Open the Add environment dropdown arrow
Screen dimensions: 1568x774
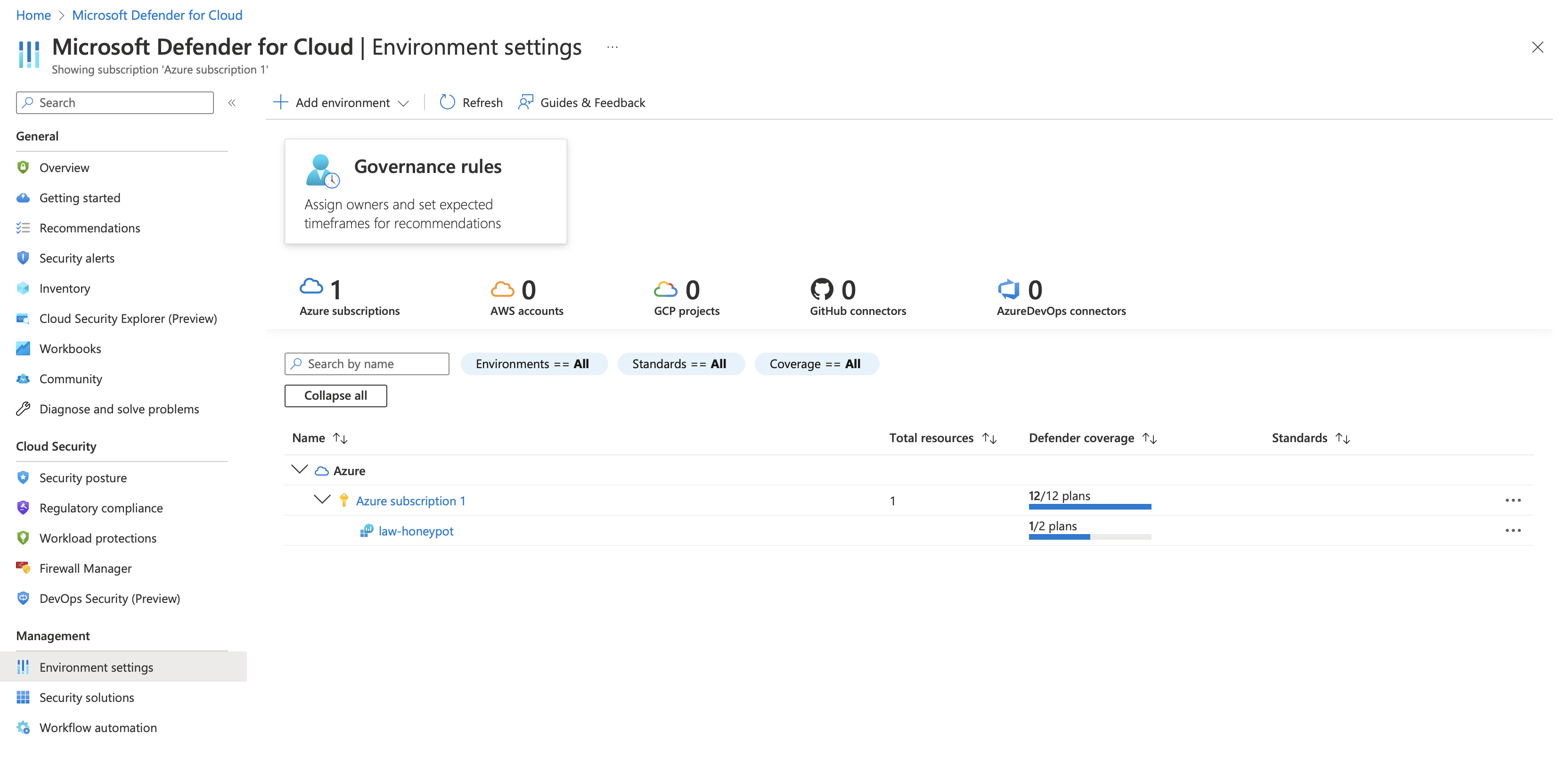(403, 104)
